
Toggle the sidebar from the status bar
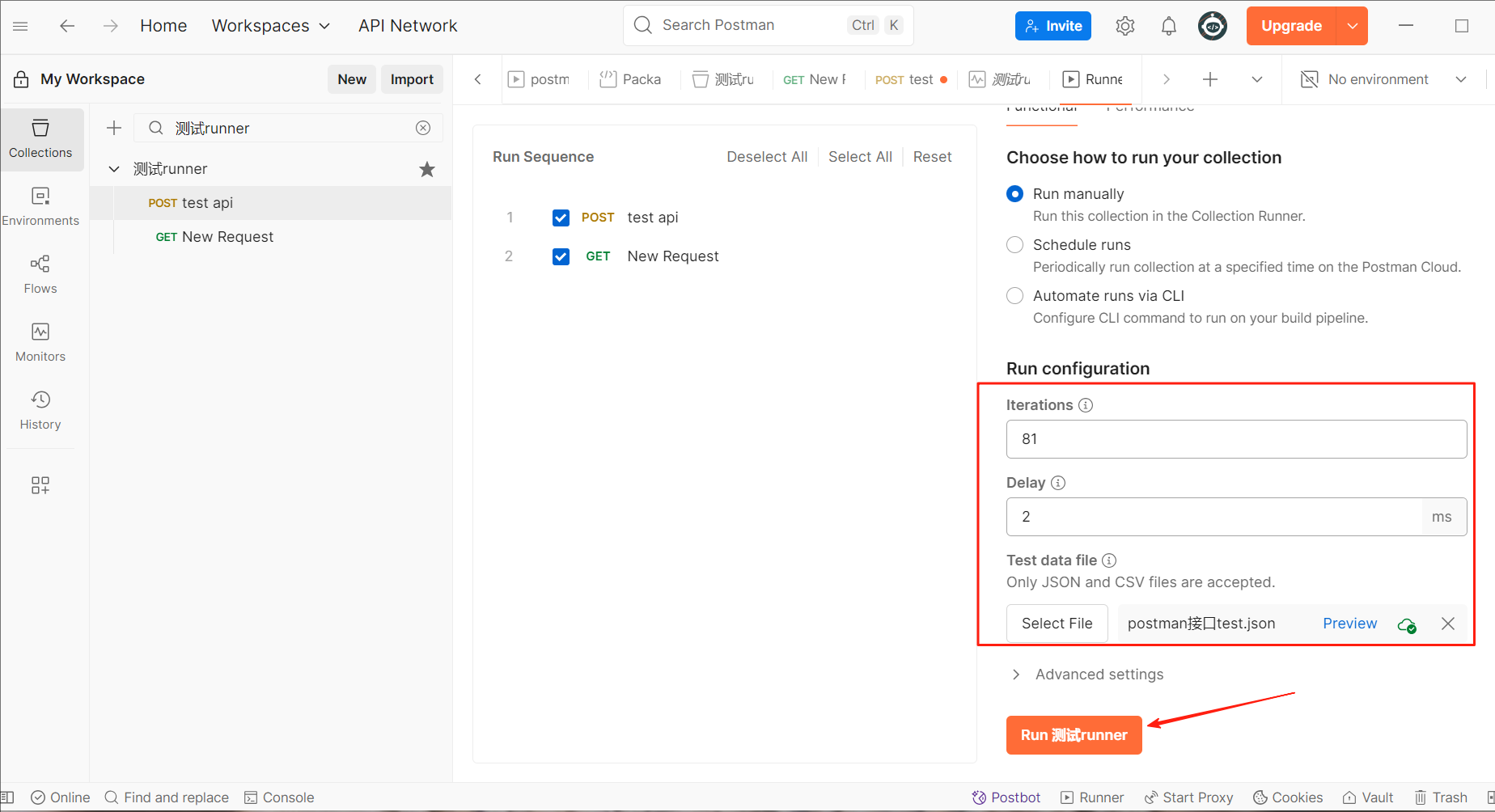pyautogui.click(x=8, y=797)
